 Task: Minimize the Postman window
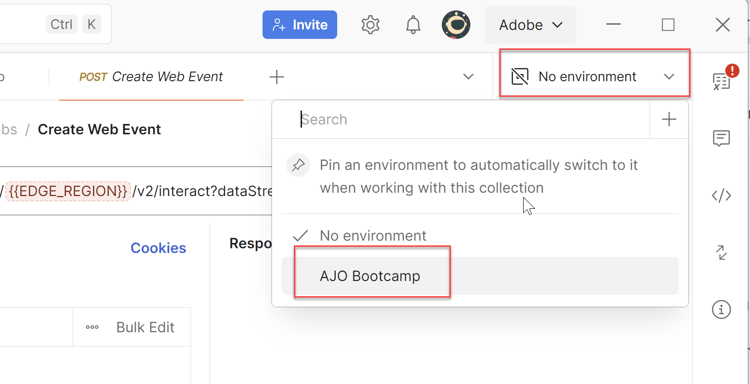[614, 25]
